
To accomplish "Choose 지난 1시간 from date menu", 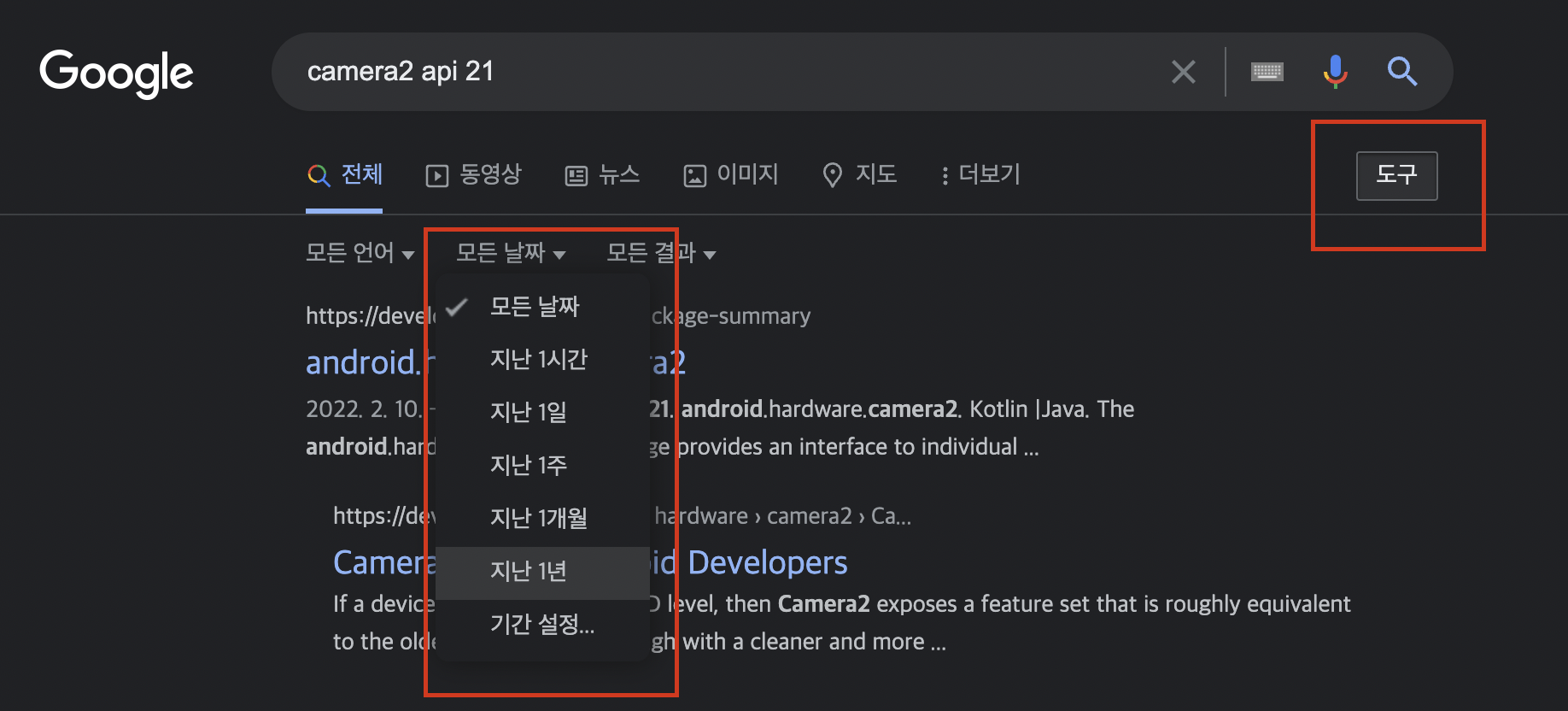I will (x=542, y=359).
